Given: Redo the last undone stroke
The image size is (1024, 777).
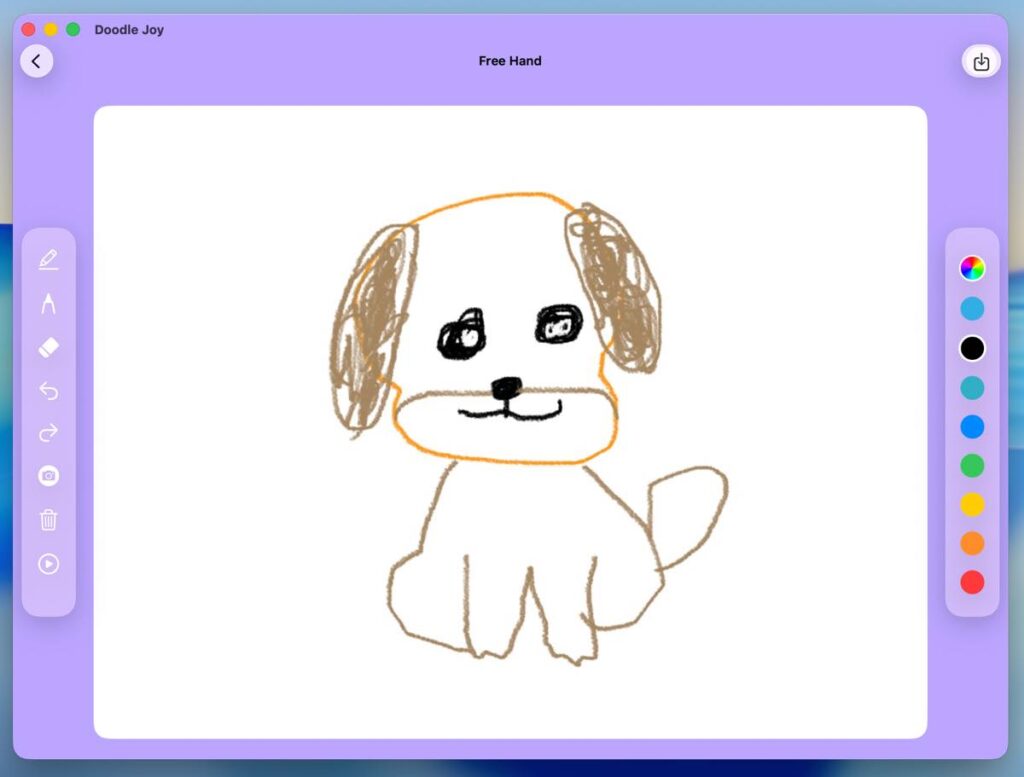Looking at the screenshot, I should pyautogui.click(x=48, y=433).
